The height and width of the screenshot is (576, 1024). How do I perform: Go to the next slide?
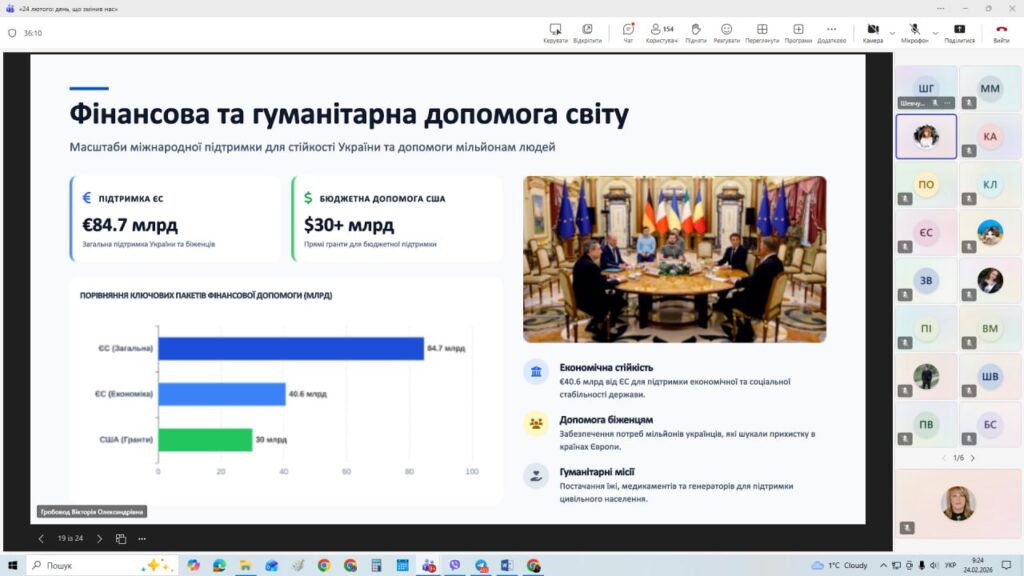click(99, 538)
